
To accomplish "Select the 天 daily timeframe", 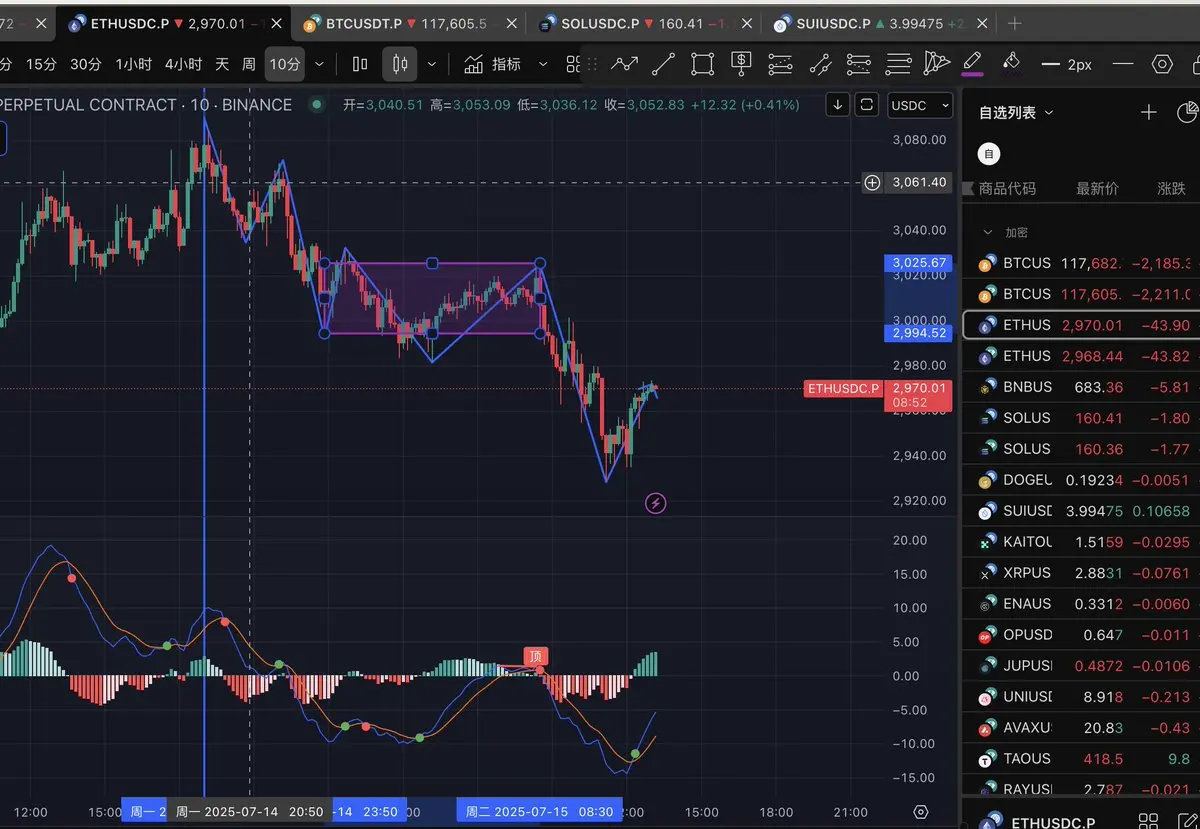I will click(x=221, y=64).
